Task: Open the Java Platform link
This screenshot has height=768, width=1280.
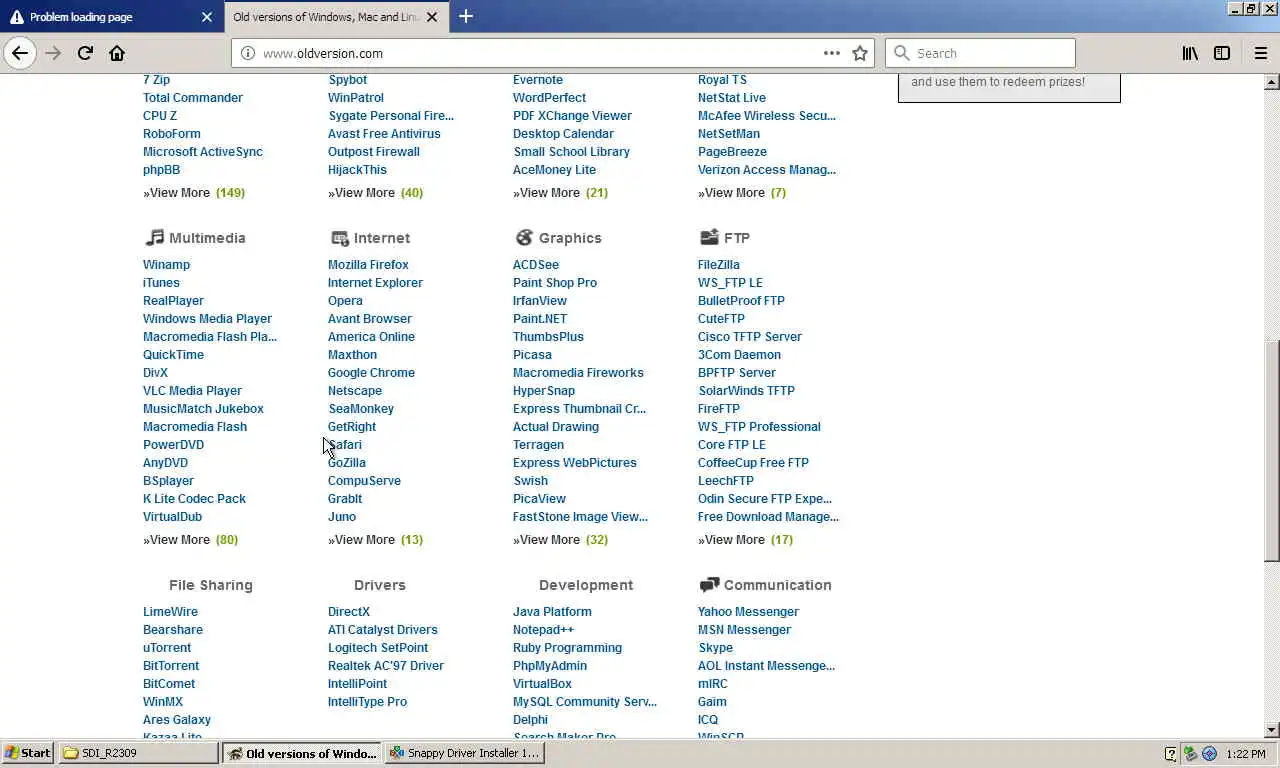Action: click(552, 611)
